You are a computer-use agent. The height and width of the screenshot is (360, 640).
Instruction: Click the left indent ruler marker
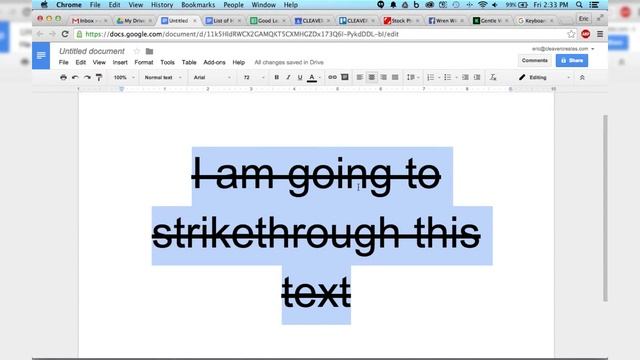point(121,89)
